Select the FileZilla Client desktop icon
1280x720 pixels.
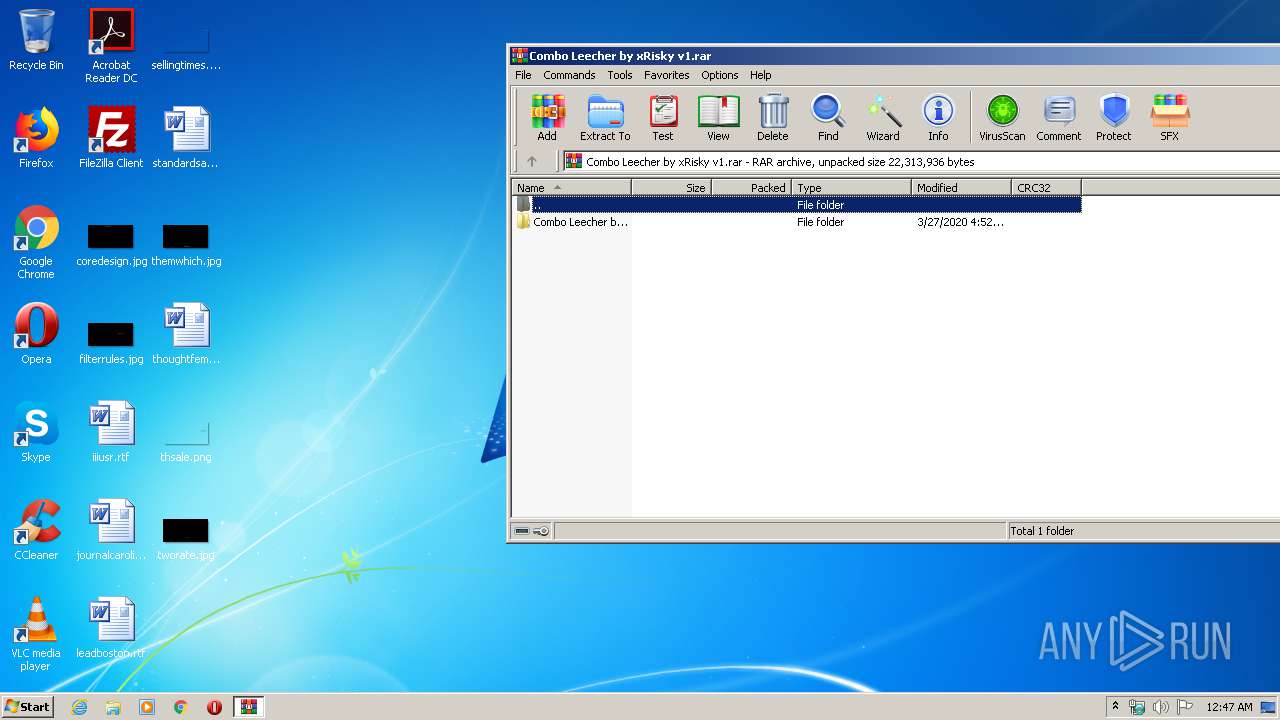coord(111,138)
